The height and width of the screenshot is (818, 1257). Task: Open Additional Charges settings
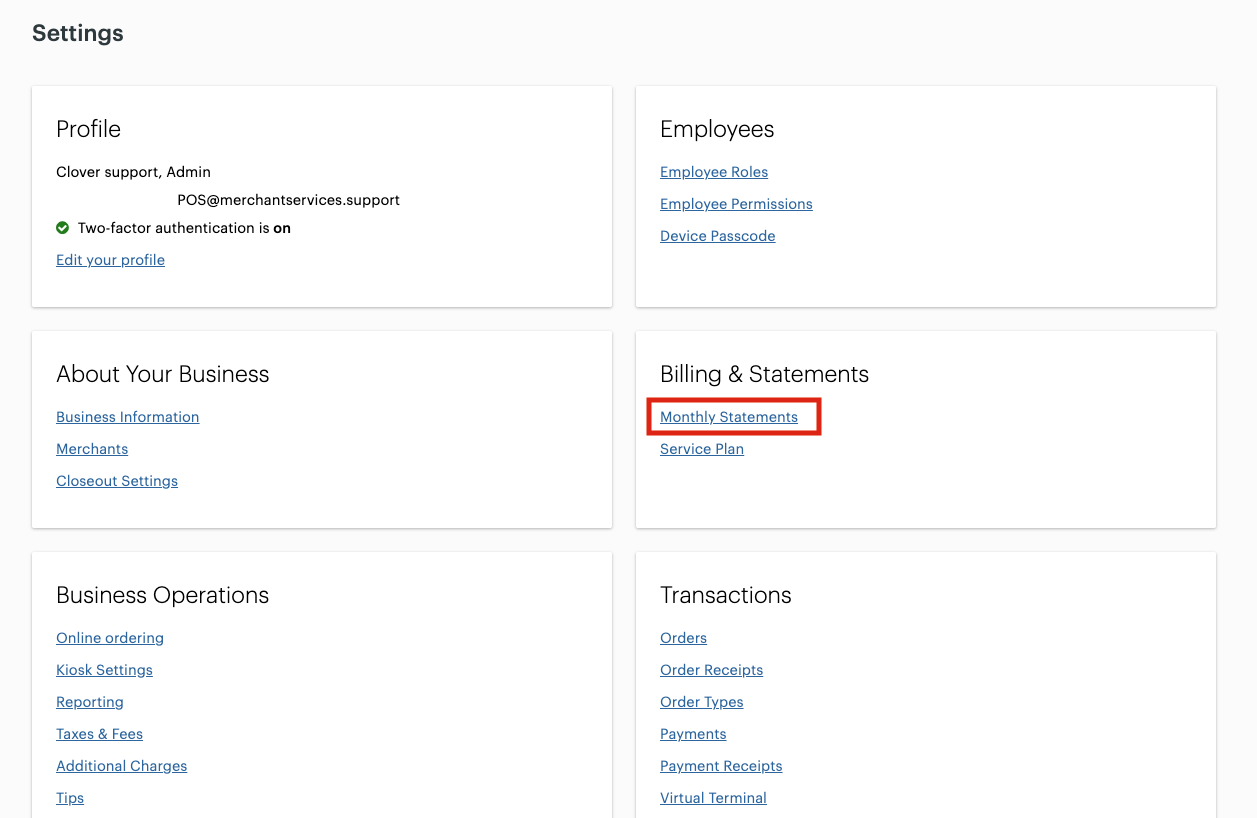coord(121,766)
